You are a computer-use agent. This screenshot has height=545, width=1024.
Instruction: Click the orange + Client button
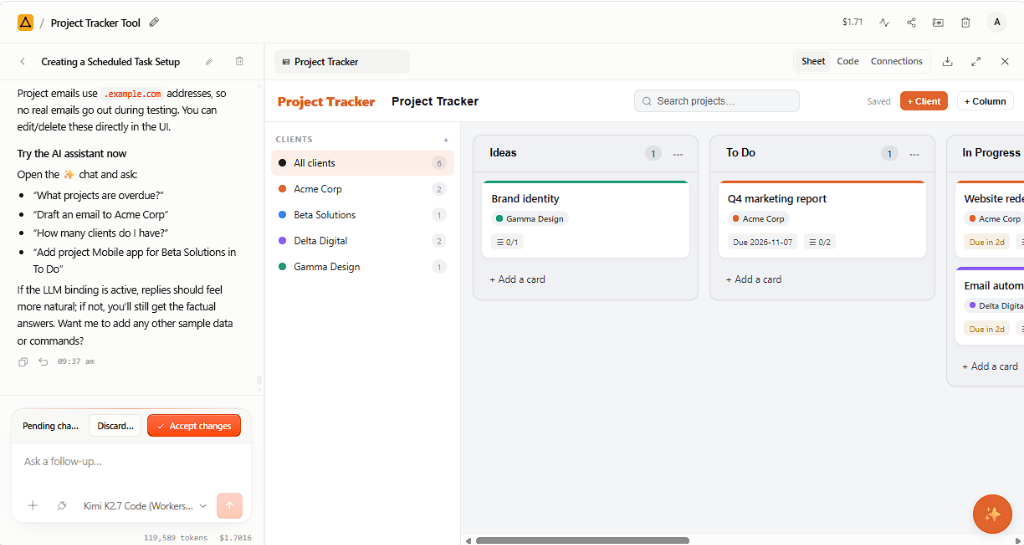923,101
